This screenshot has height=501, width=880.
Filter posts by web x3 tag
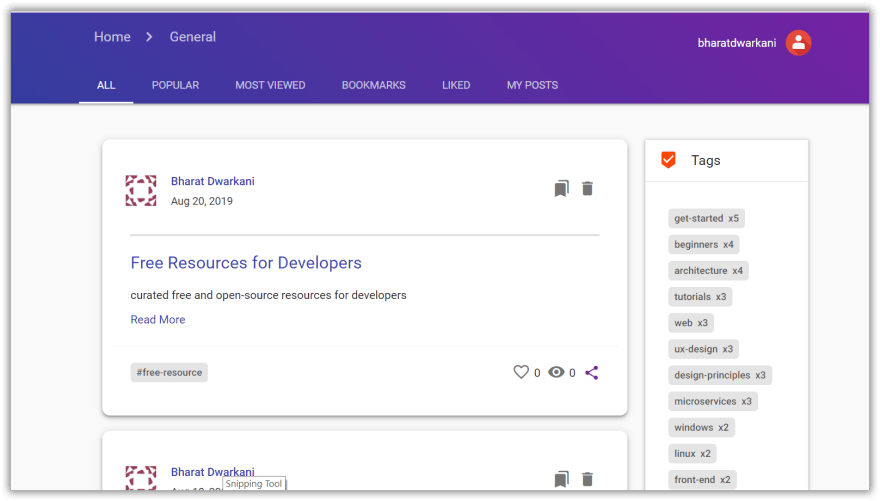[691, 323]
